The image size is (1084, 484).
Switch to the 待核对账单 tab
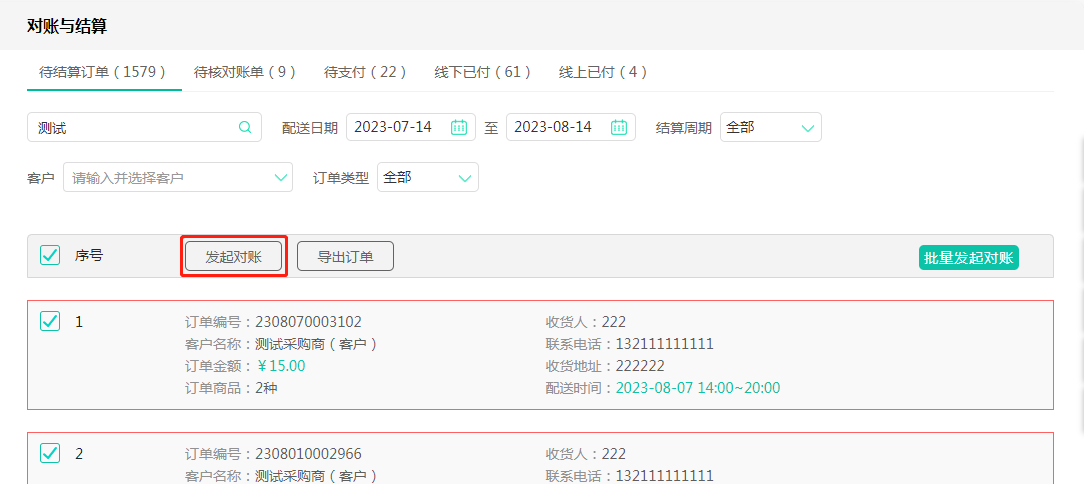coord(245,72)
